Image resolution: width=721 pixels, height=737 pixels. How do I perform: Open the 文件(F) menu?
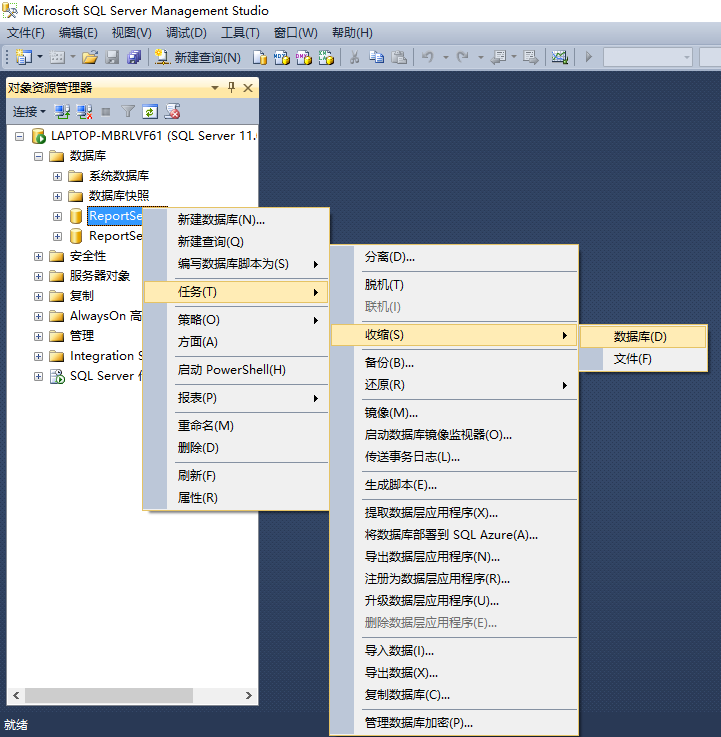click(26, 33)
